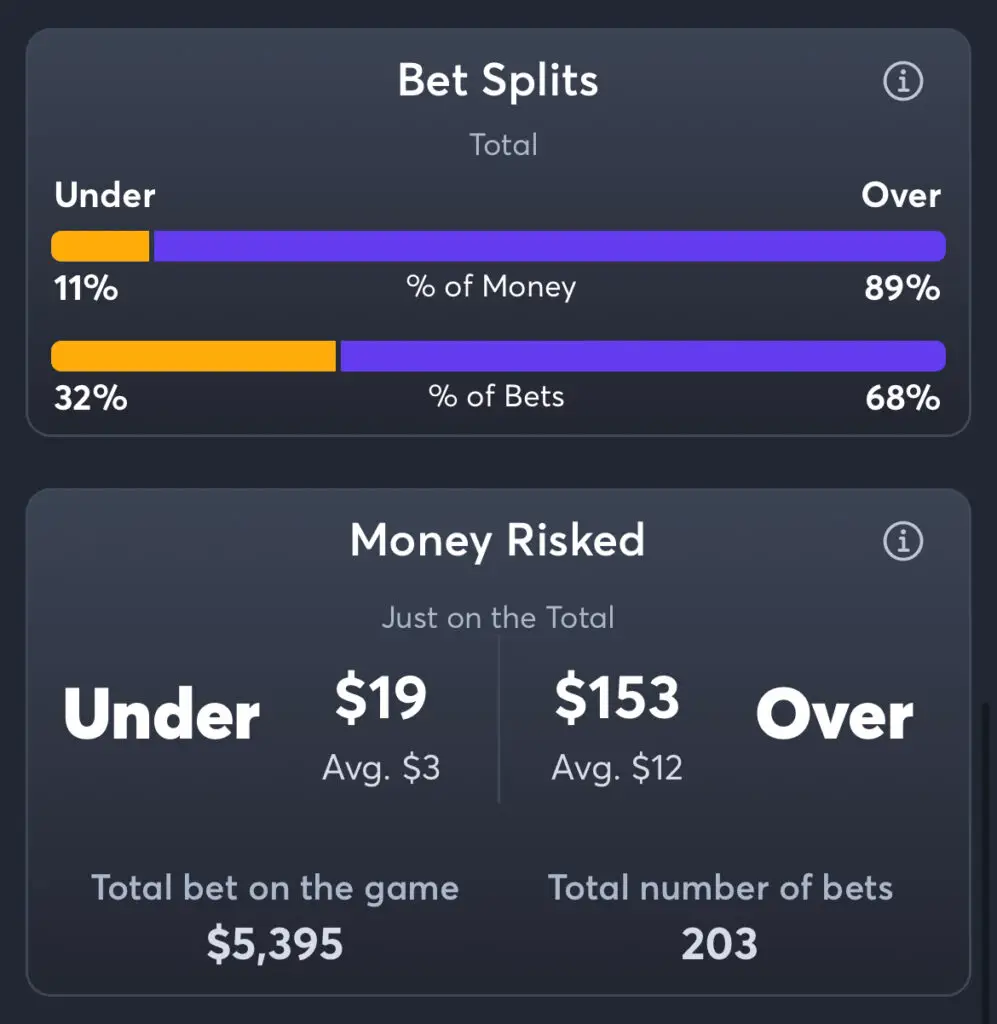
Task: Click the 11% Under money percentage
Action: coord(85,289)
